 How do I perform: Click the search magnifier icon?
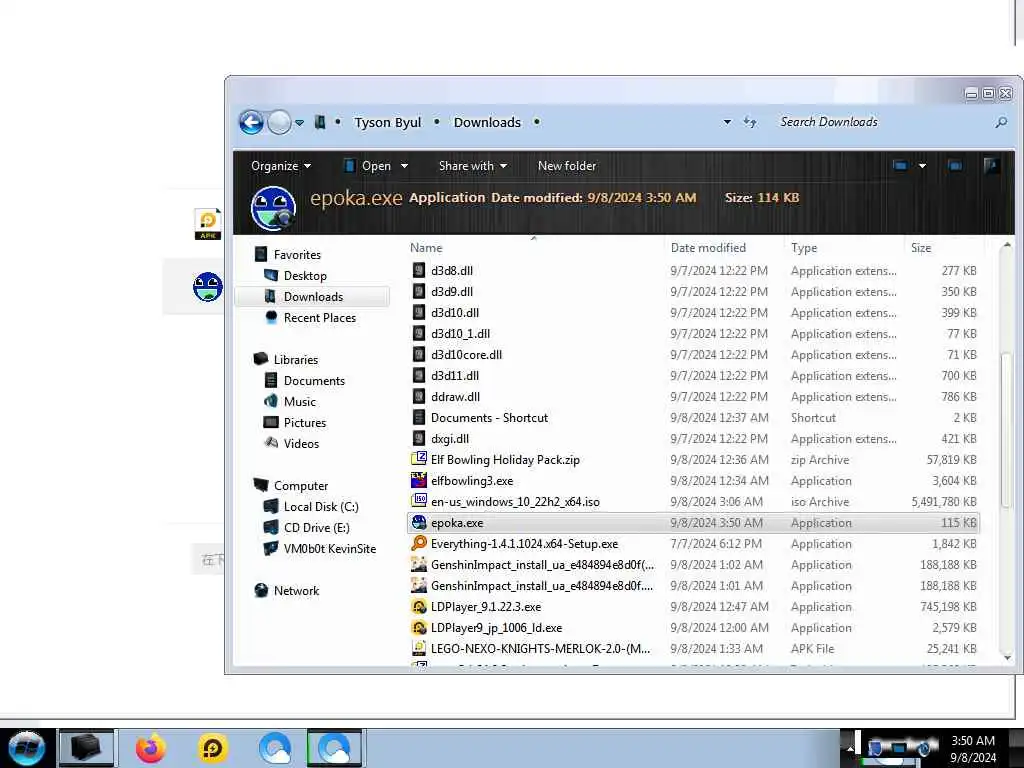tap(1000, 122)
